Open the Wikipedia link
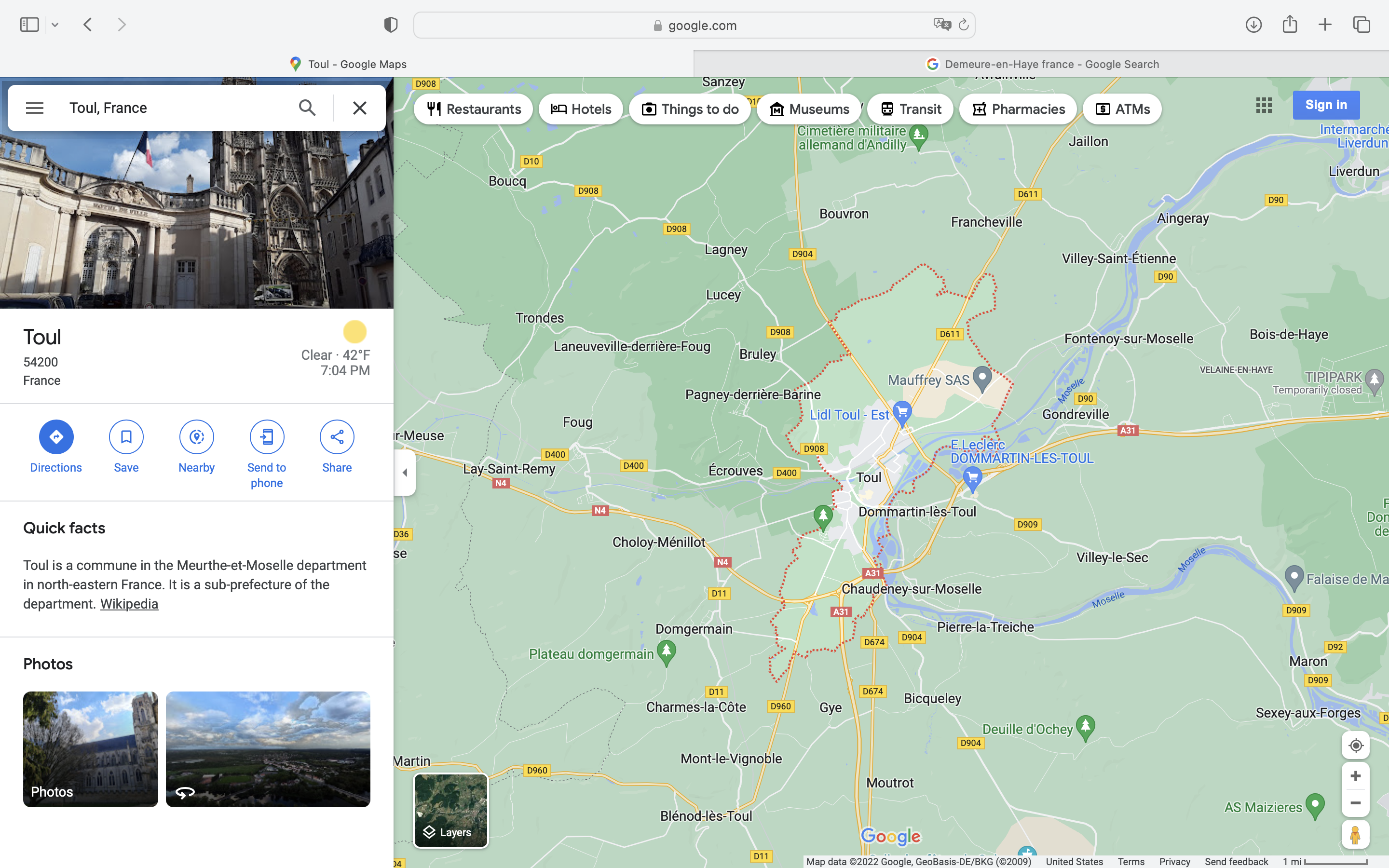This screenshot has height=868, width=1389. pos(129,604)
